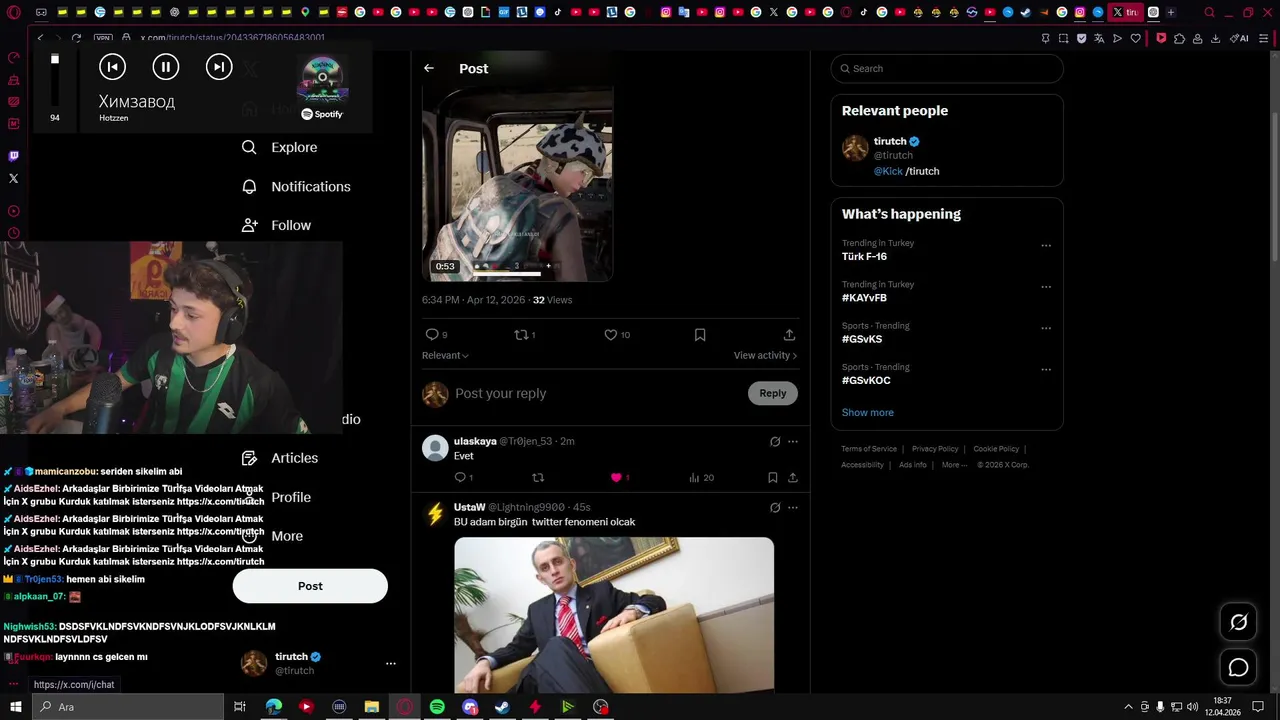Open the More menu in X sidebar

point(273,536)
